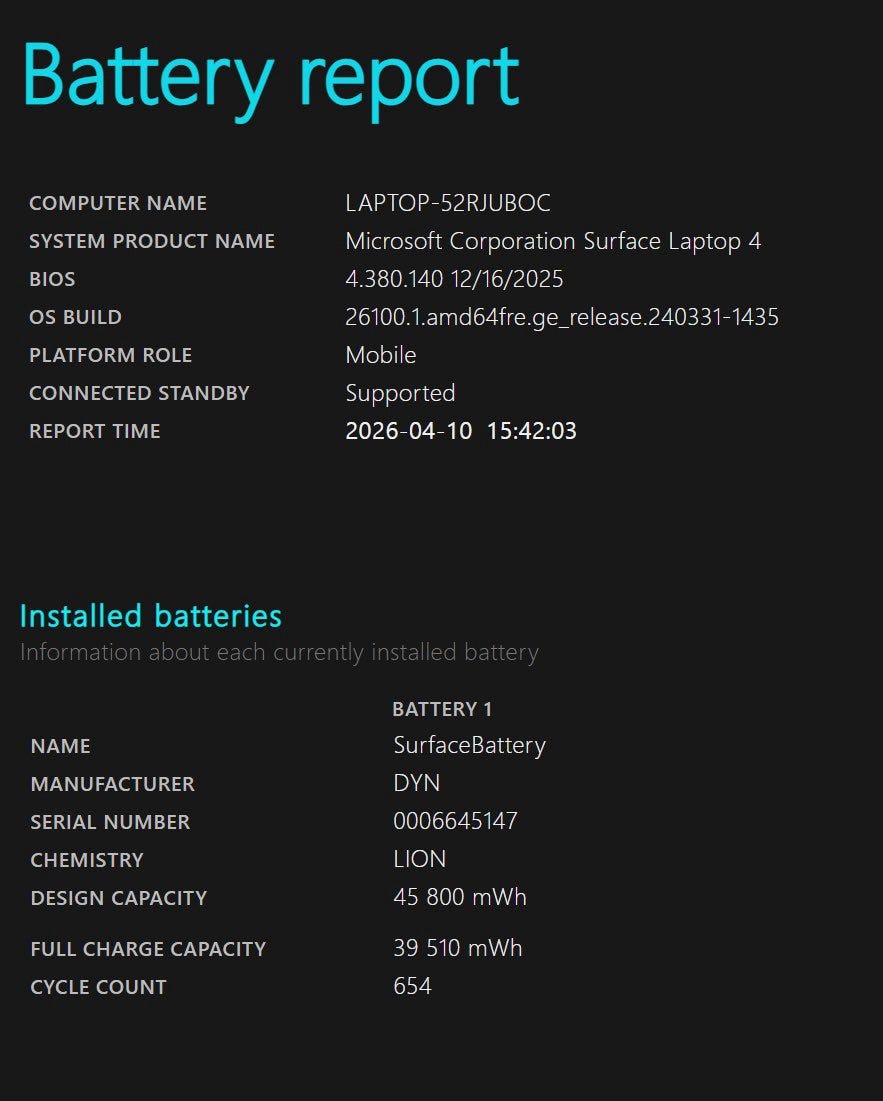Screen dimensions: 883x1101
Task: Click the installed batteries description subtitle
Action: coord(279,653)
